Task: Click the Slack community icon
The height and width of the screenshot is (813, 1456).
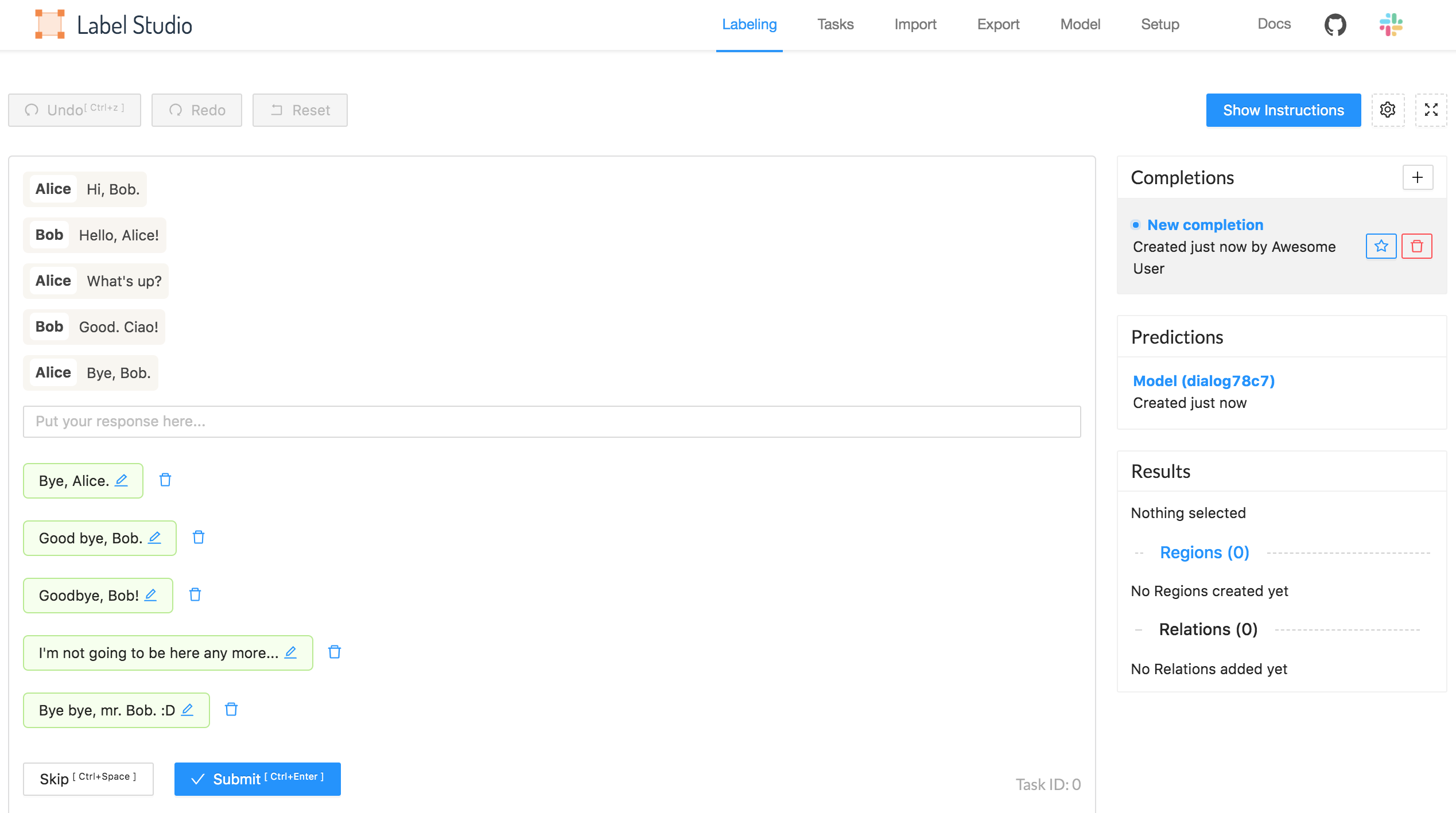Action: [x=1391, y=25]
